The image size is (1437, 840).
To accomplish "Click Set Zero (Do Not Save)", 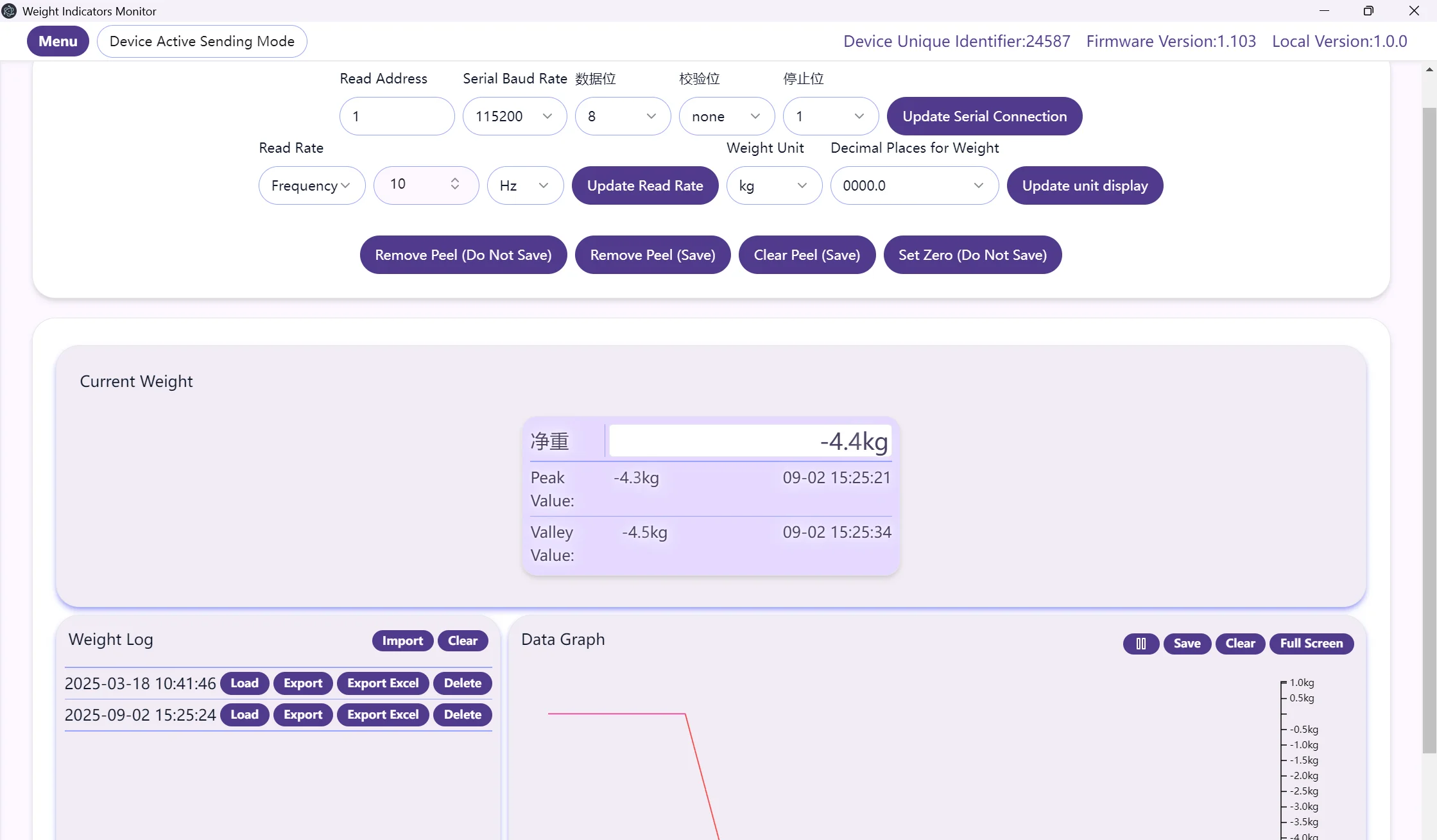I will 972,255.
